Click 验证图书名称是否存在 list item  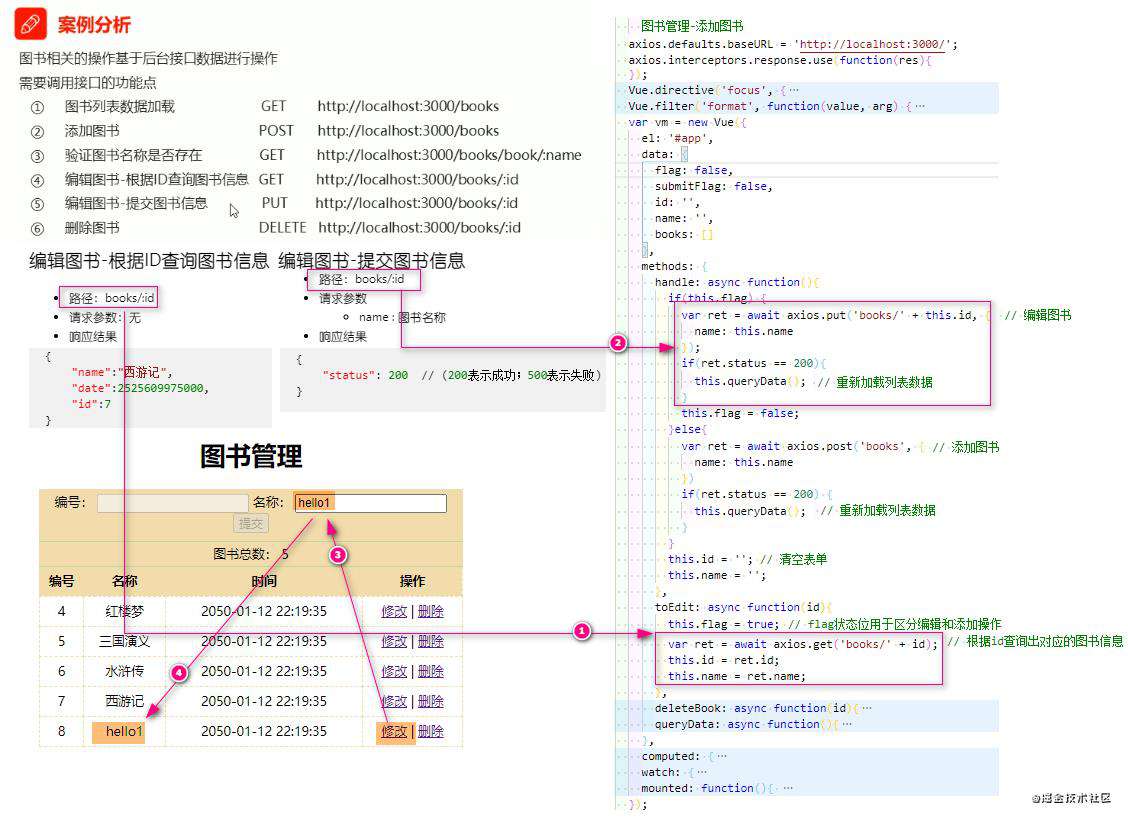coord(133,155)
